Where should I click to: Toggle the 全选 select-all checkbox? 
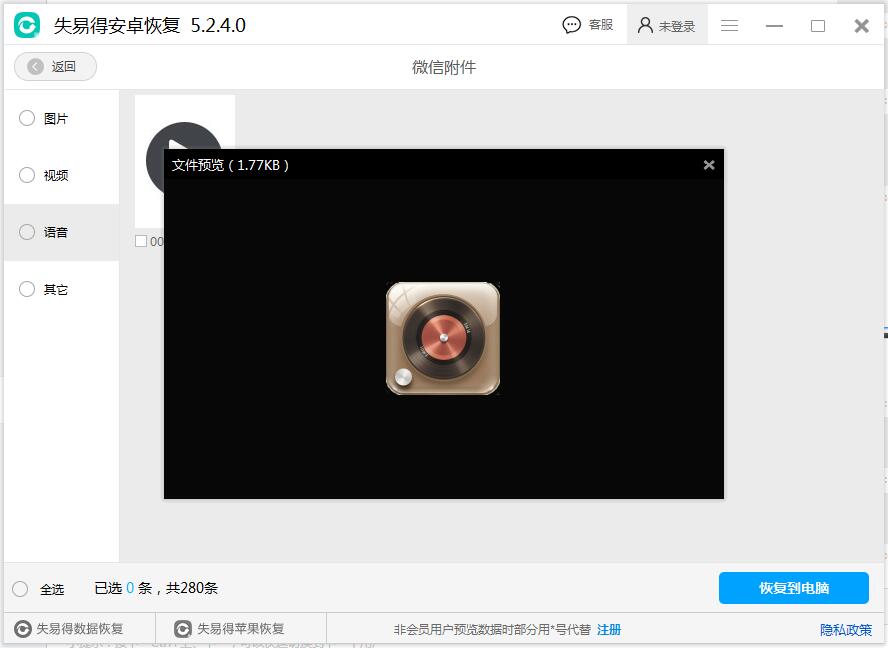pyautogui.click(x=18, y=589)
